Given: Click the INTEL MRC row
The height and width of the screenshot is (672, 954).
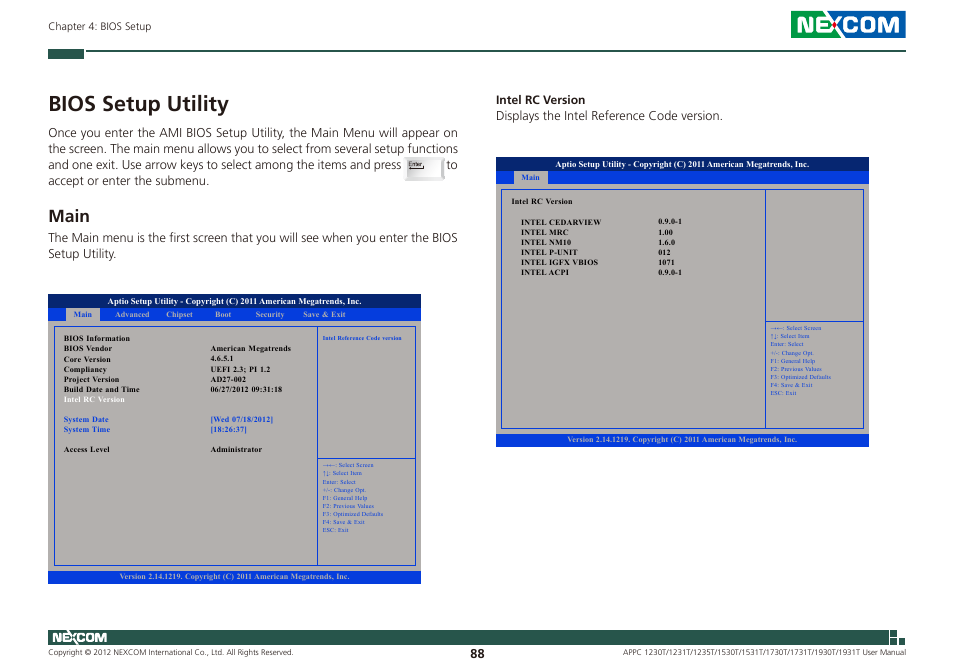Looking at the screenshot, I should (597, 232).
